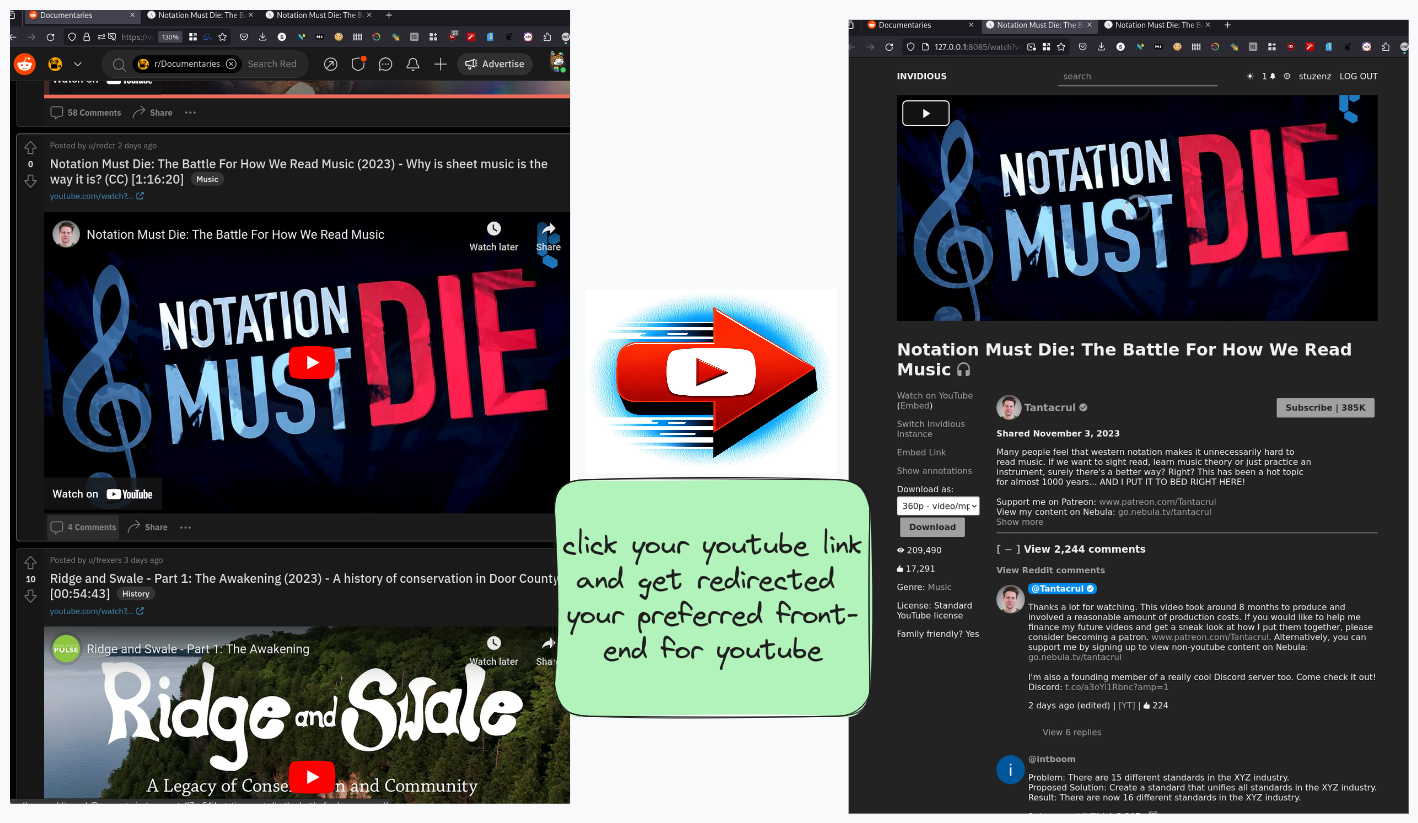This screenshot has height=823, width=1418.
Task: Reload the page in the left browser
Action: [x=51, y=37]
